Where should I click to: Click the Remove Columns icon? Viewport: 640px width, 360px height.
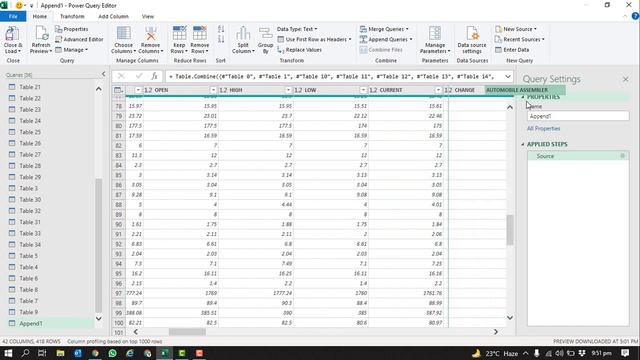151,33
